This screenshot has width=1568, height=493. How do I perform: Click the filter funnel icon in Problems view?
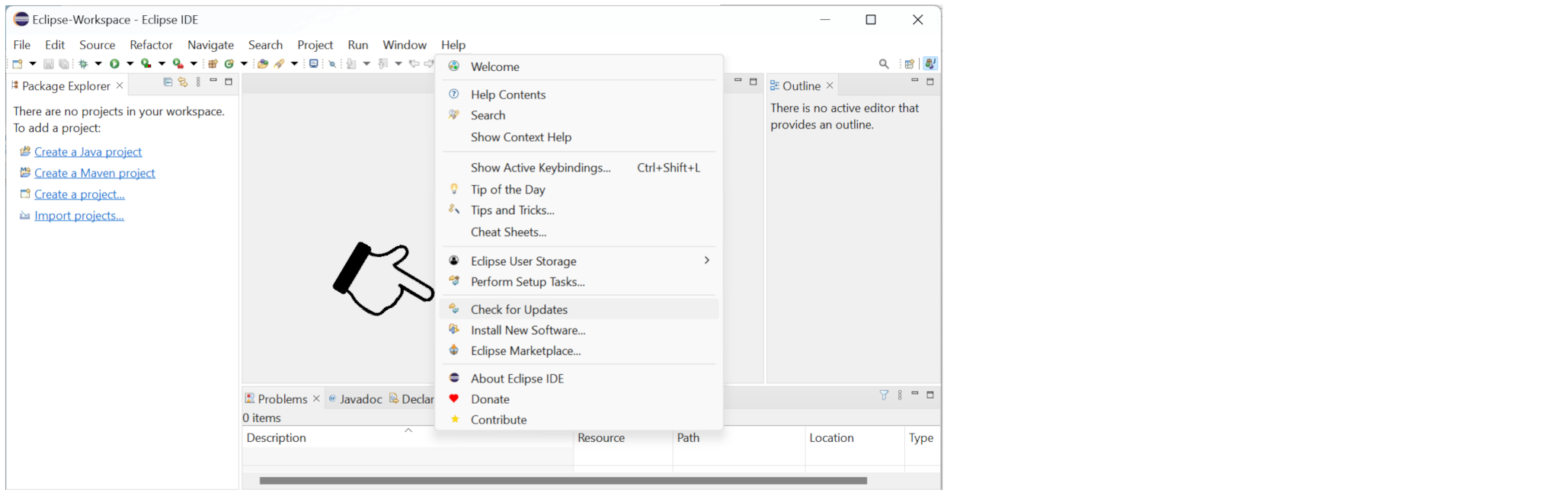click(x=884, y=395)
